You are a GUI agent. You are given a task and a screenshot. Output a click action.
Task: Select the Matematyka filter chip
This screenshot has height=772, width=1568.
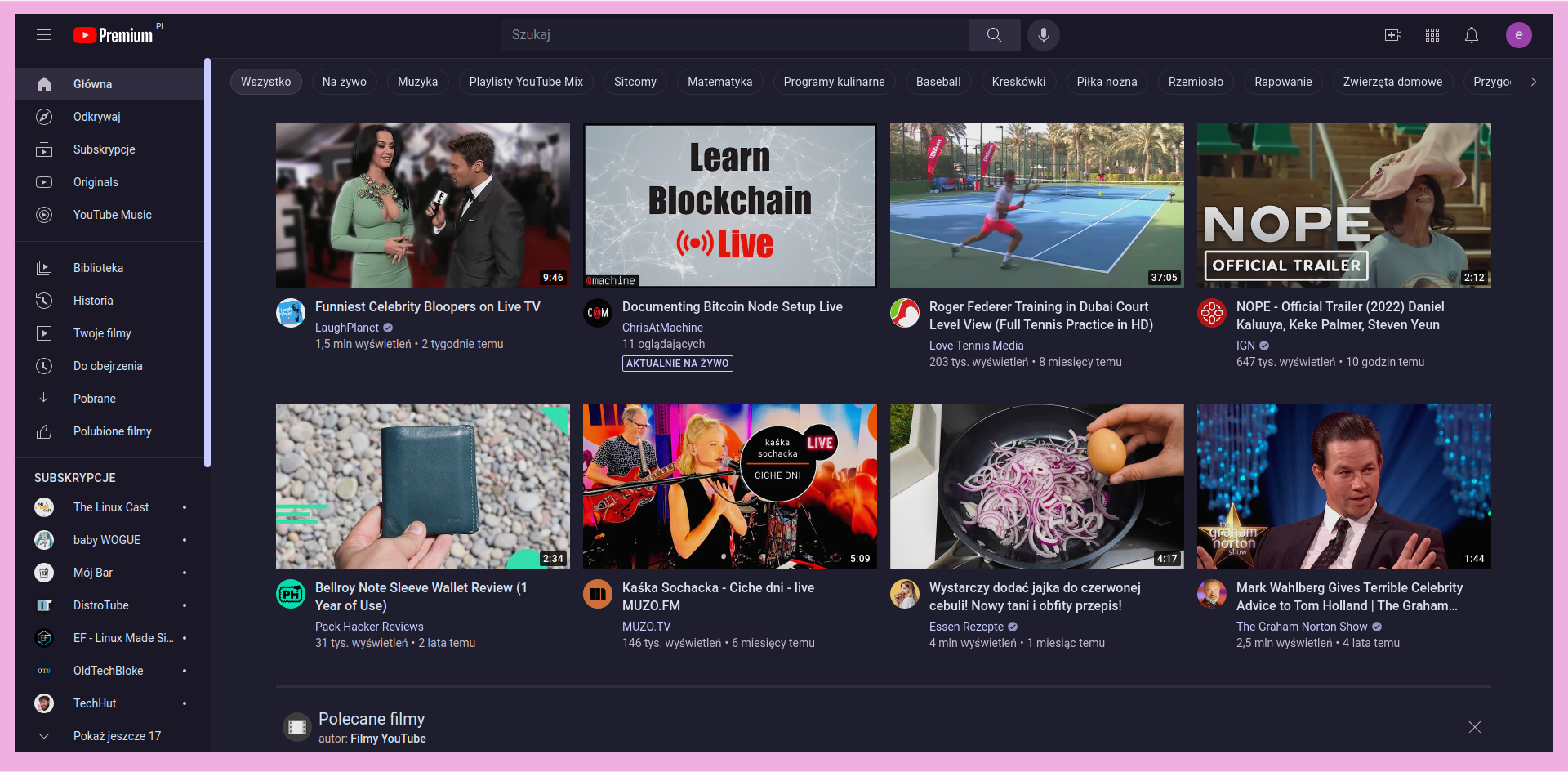tap(719, 82)
